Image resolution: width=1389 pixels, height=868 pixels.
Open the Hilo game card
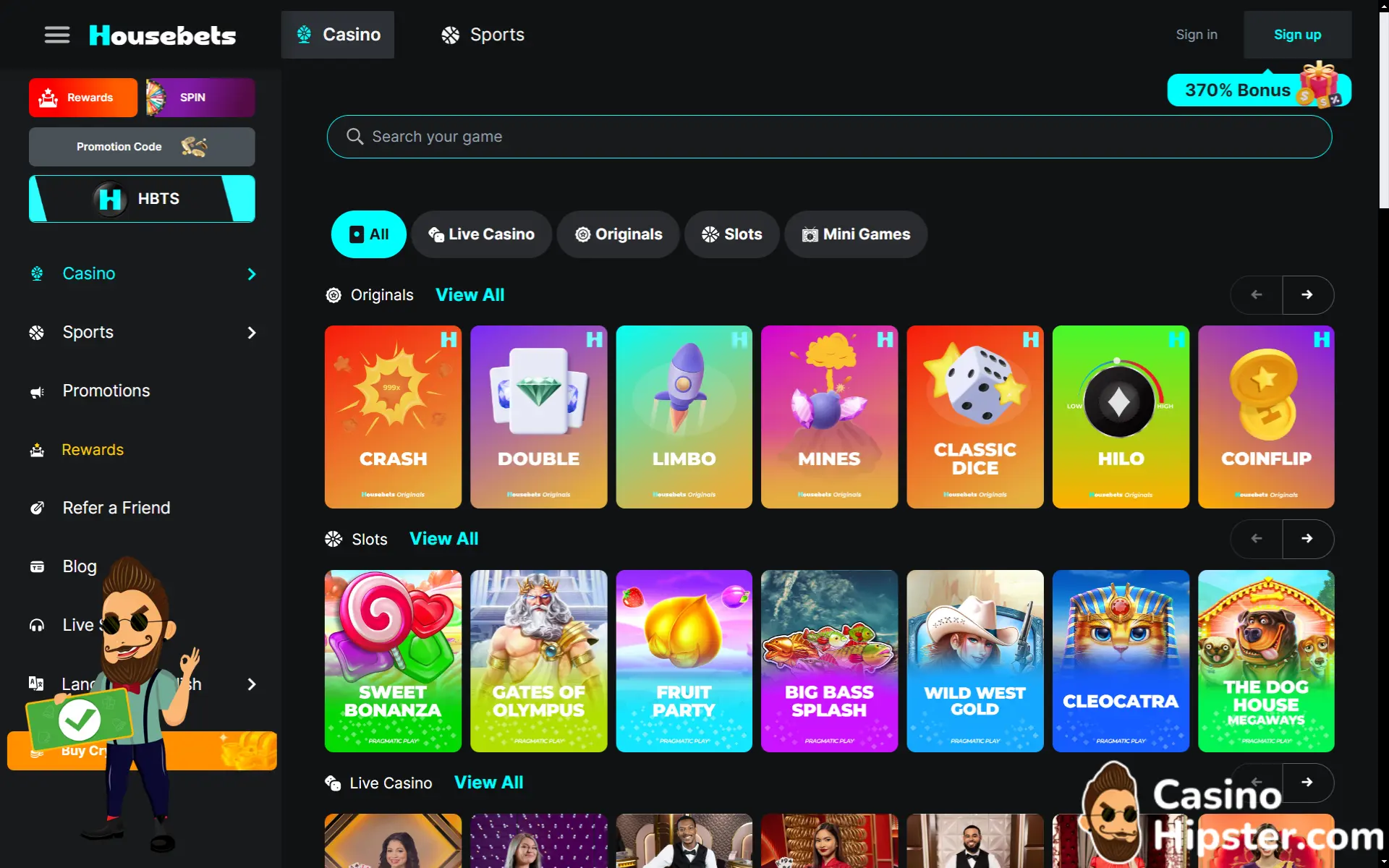1121,417
